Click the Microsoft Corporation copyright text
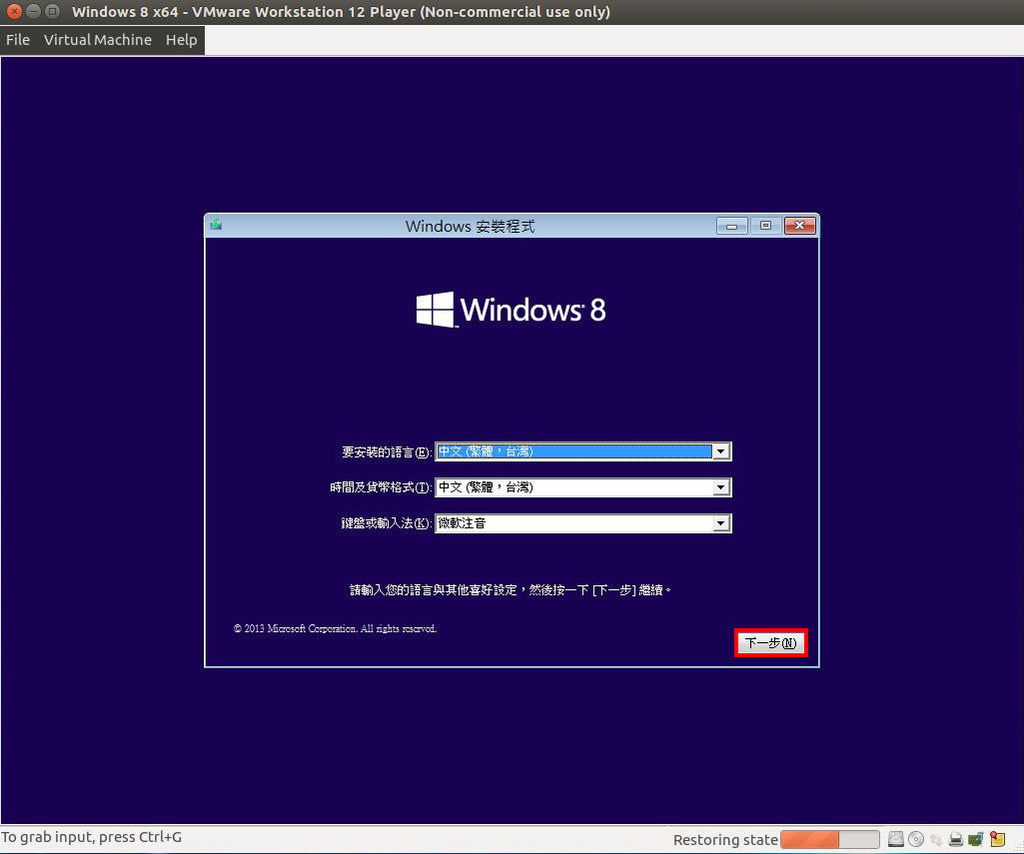1024x854 pixels. pyautogui.click(x=335, y=629)
